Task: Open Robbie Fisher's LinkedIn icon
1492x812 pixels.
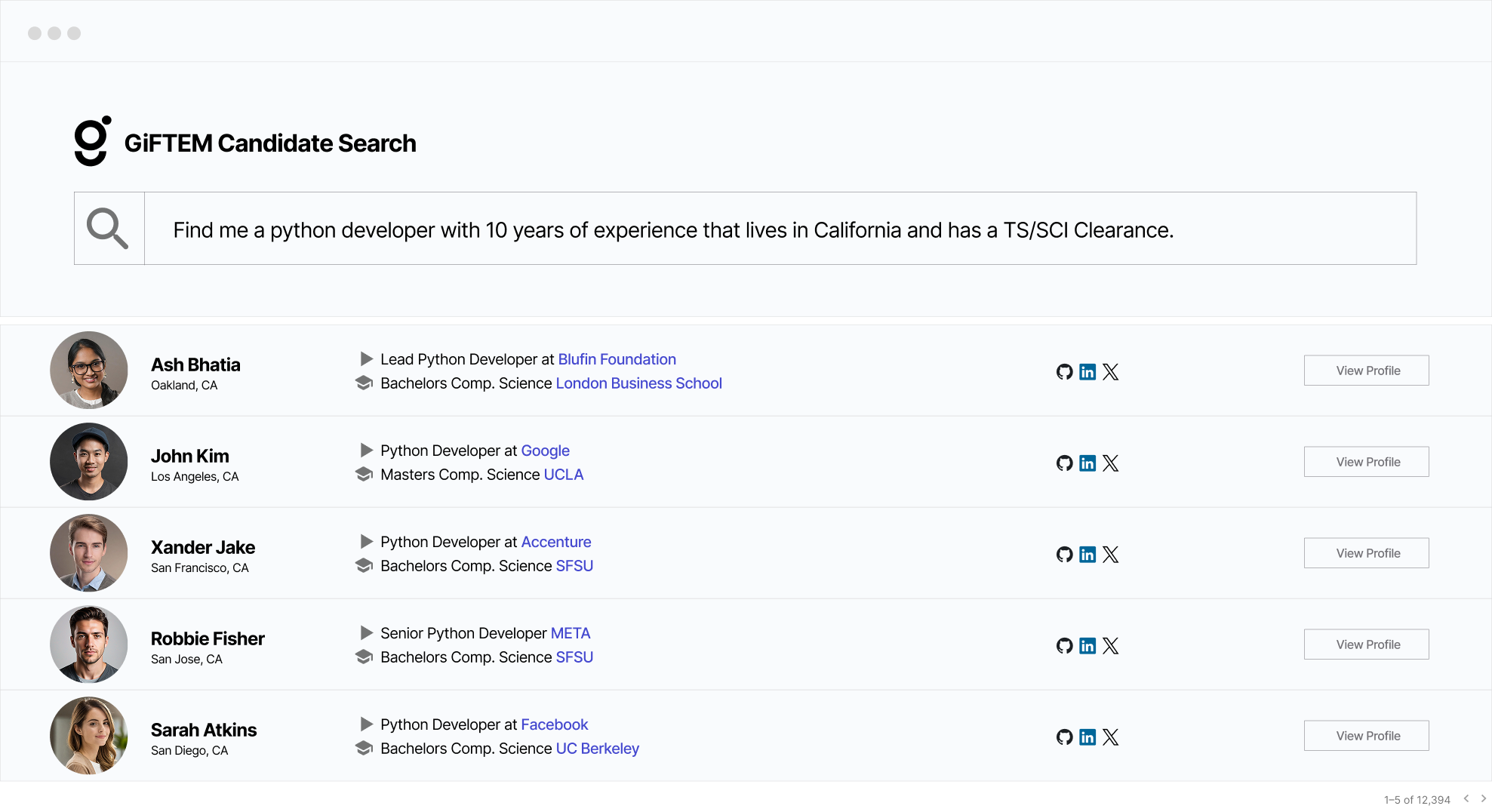Action: pos(1087,645)
